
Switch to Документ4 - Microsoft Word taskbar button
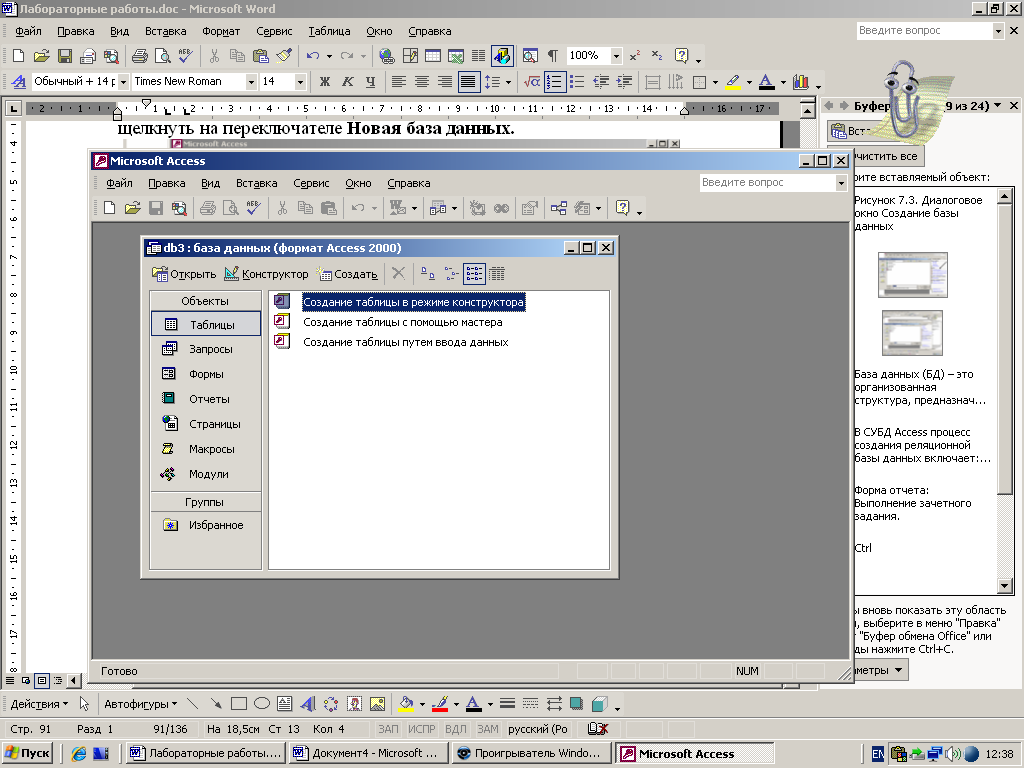click(x=368, y=753)
